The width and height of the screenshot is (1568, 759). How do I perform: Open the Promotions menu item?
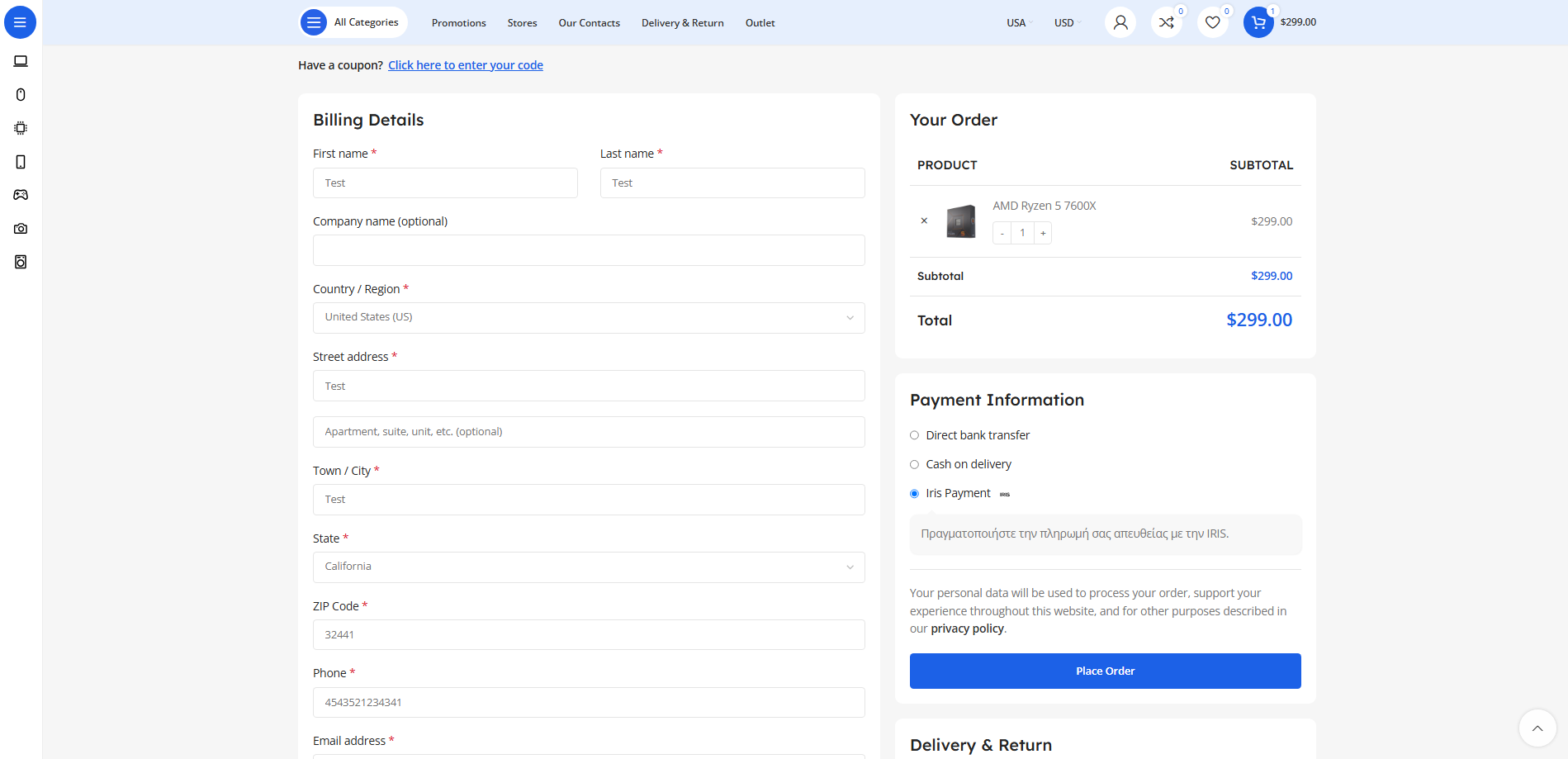tap(458, 23)
